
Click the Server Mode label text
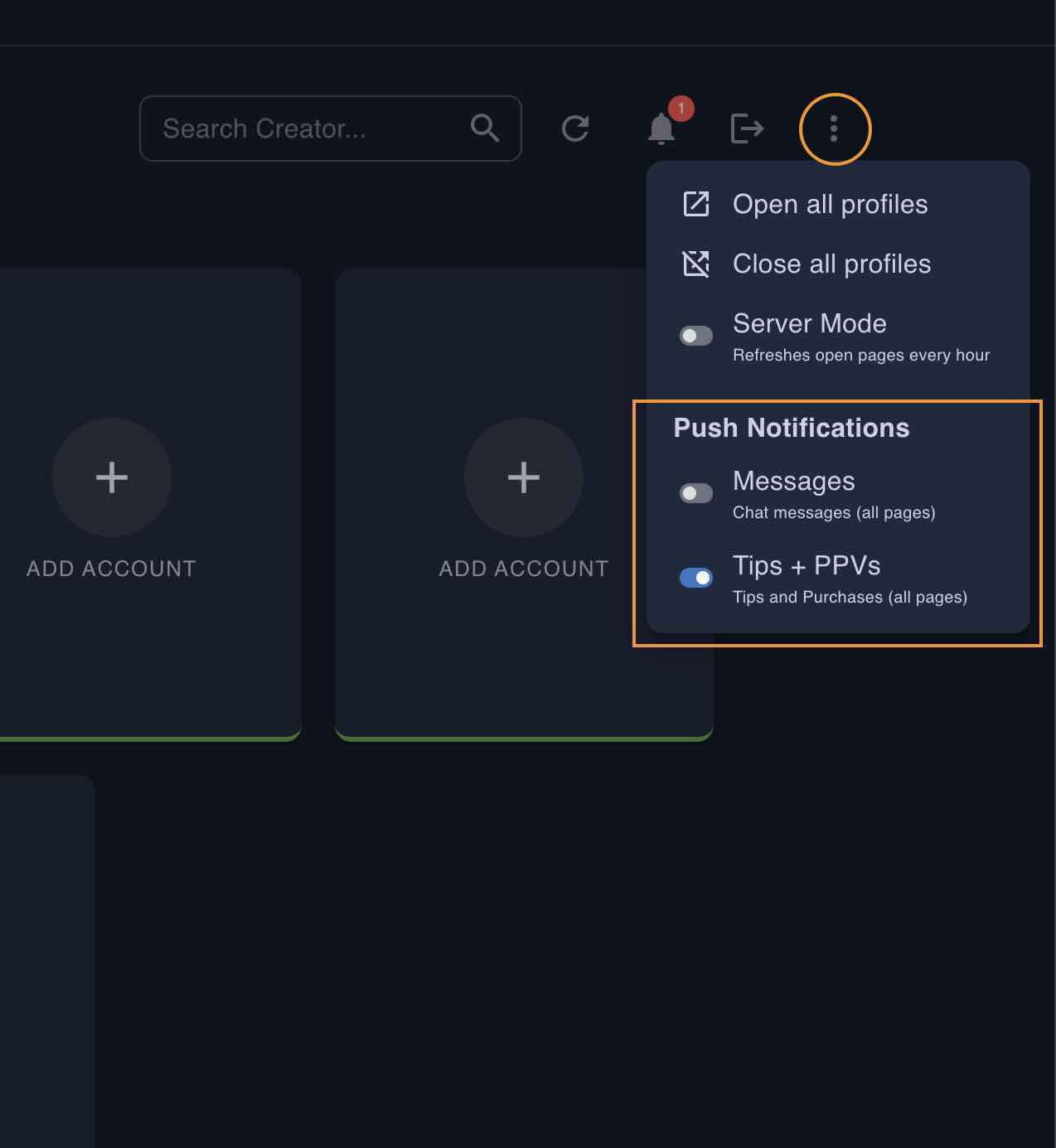coord(809,323)
